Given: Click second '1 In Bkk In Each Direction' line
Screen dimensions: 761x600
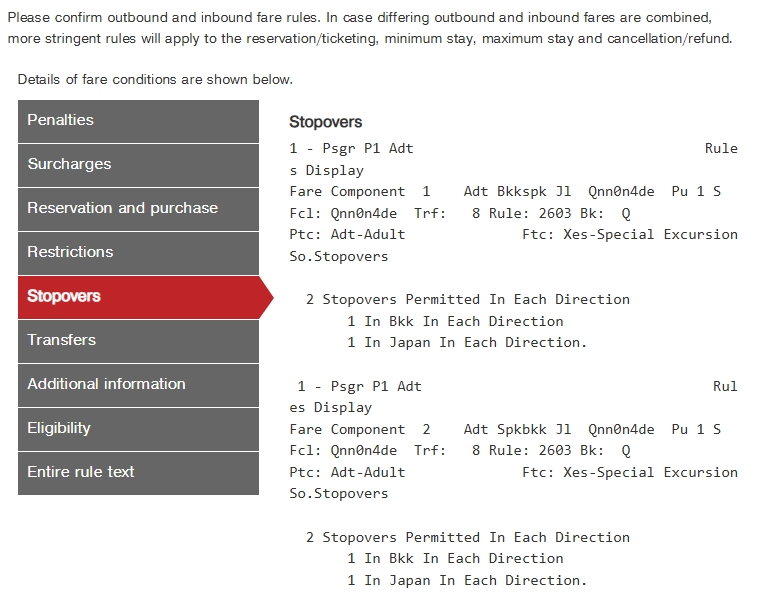Looking at the screenshot, I should 455,559.
